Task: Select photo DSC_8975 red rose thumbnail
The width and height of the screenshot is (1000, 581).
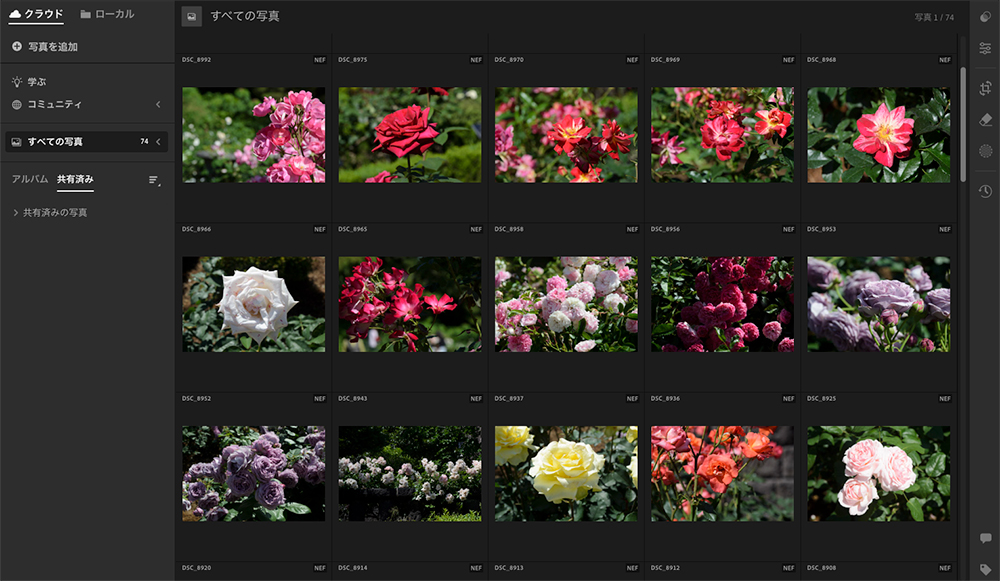Action: [x=410, y=135]
